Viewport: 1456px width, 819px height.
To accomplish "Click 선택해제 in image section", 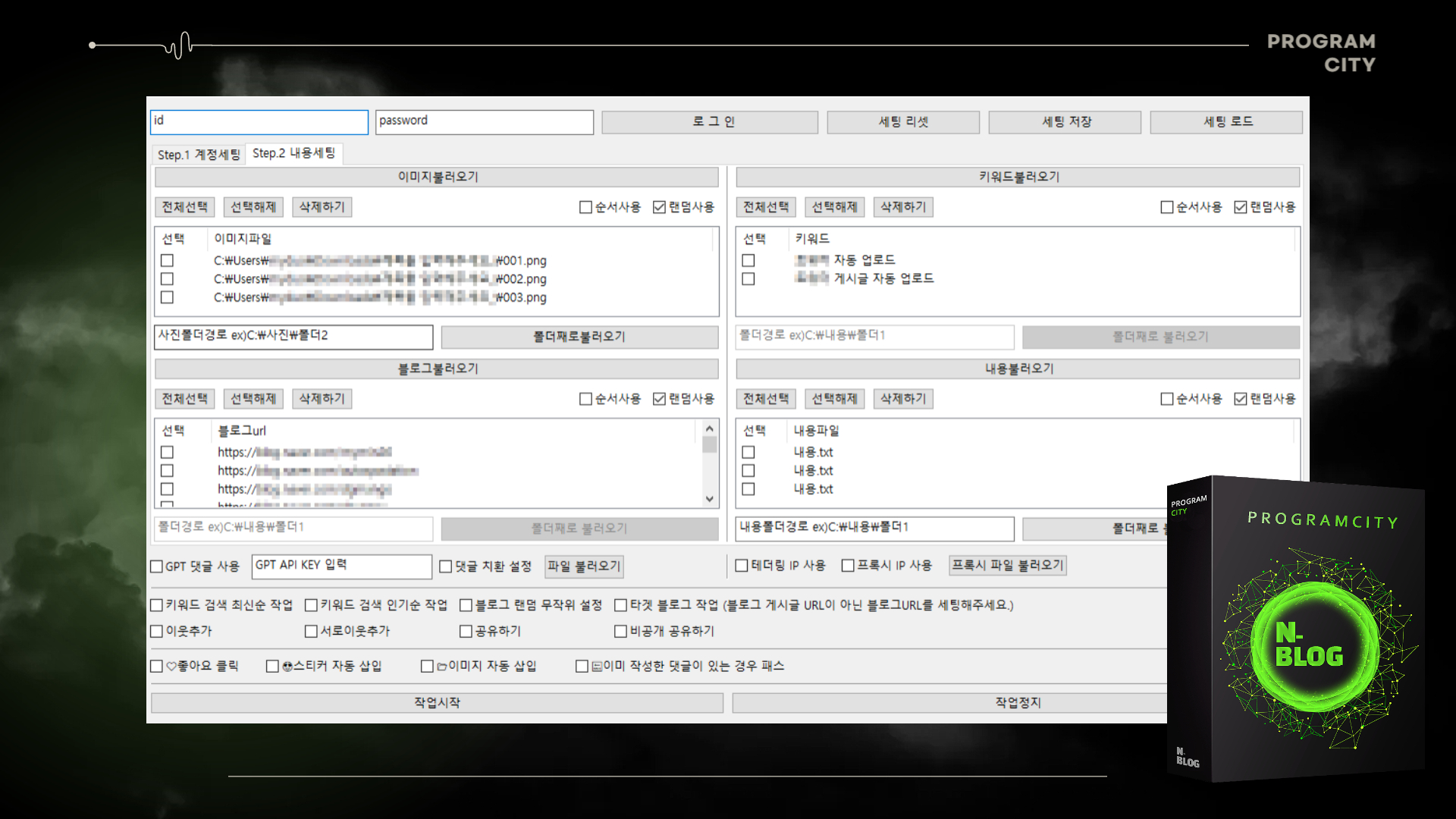I will [253, 207].
